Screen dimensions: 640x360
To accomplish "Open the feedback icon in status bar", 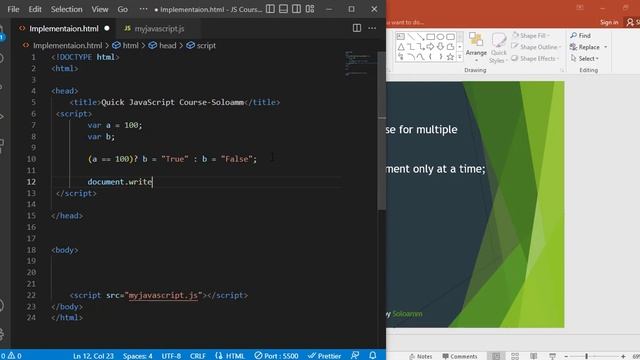I will tap(355, 356).
